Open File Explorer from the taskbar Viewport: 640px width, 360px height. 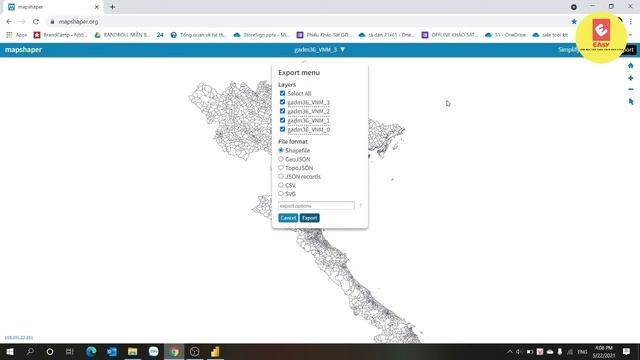point(133,351)
